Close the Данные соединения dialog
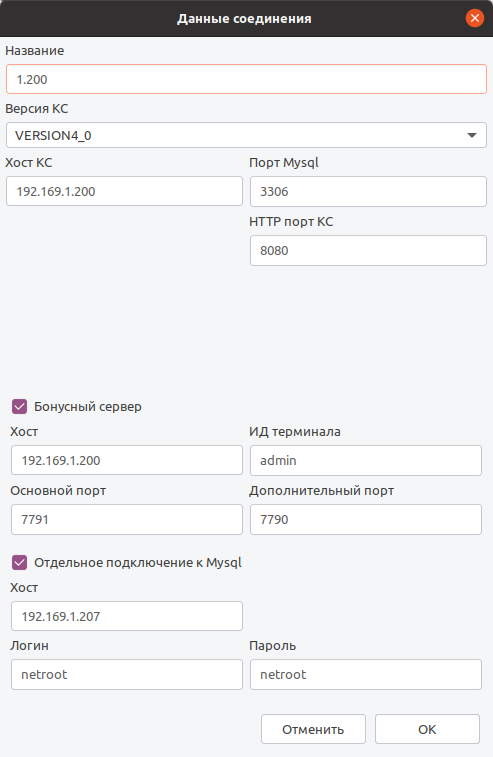This screenshot has height=757, width=493. pyautogui.click(x=475, y=18)
